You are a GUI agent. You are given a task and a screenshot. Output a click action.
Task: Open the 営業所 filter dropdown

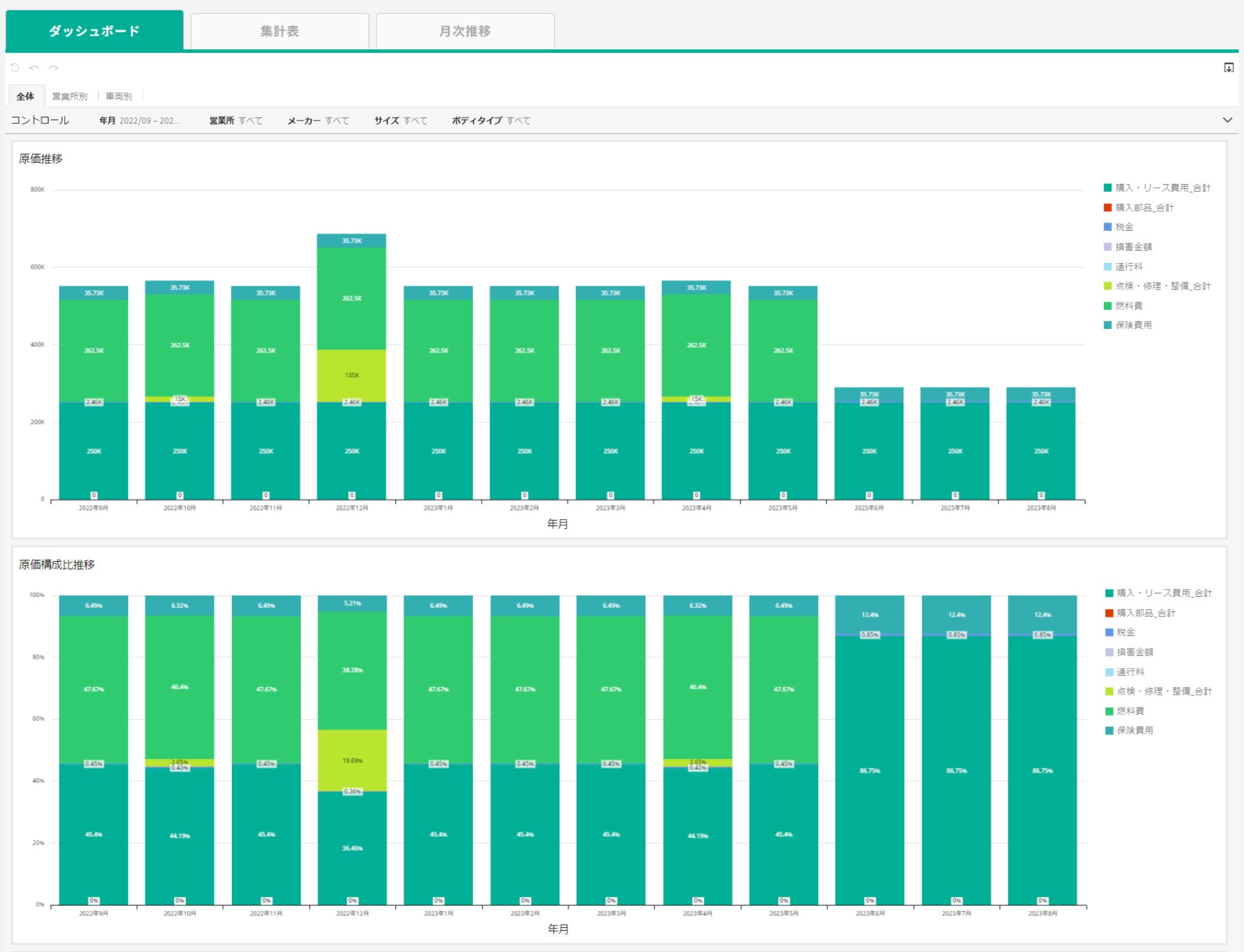[x=236, y=121]
